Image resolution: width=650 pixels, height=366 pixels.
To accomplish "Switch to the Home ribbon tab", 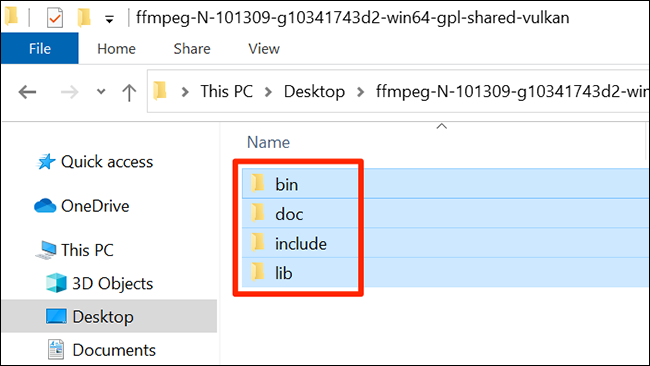I will (116, 49).
